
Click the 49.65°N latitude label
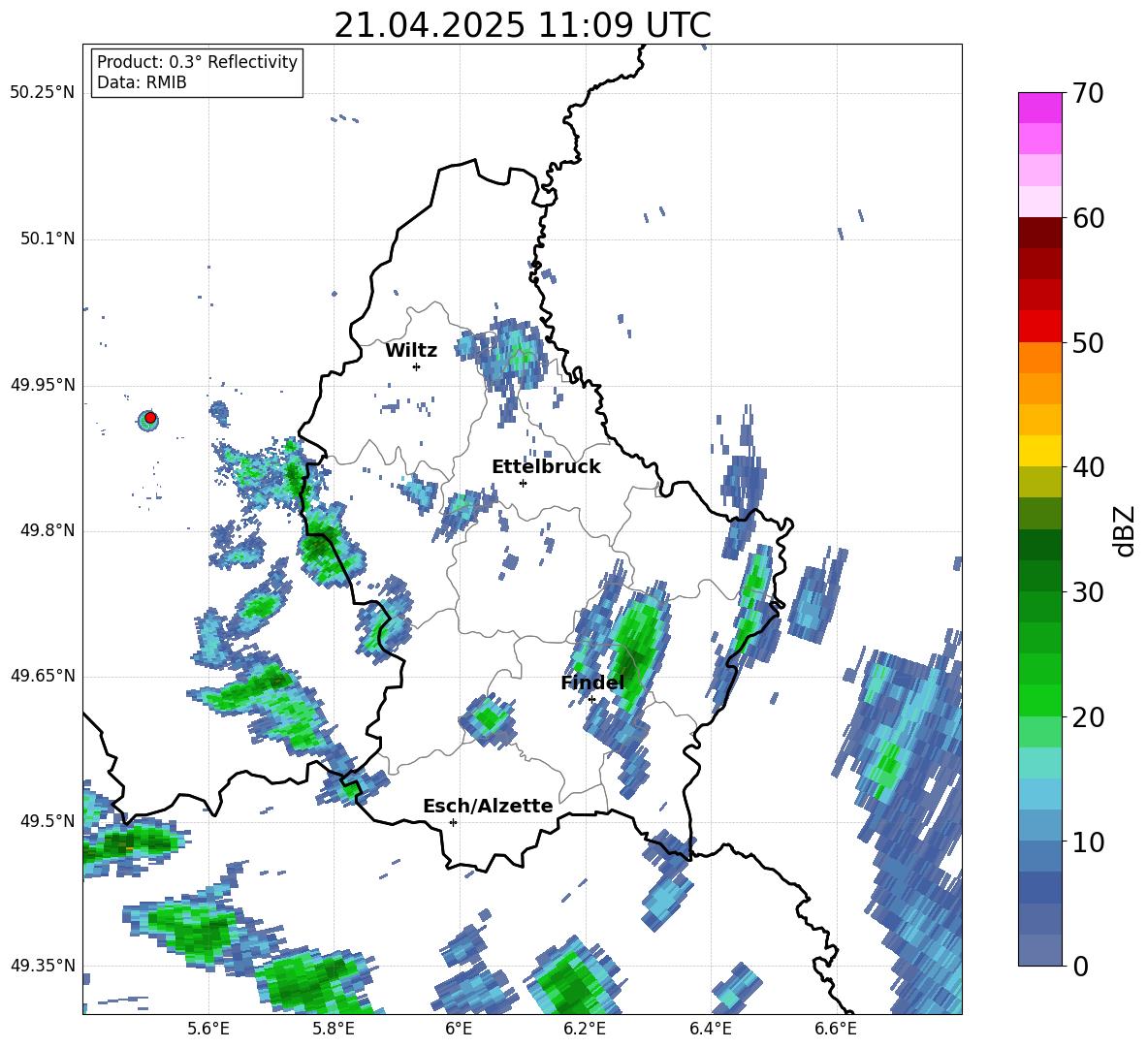[43, 676]
